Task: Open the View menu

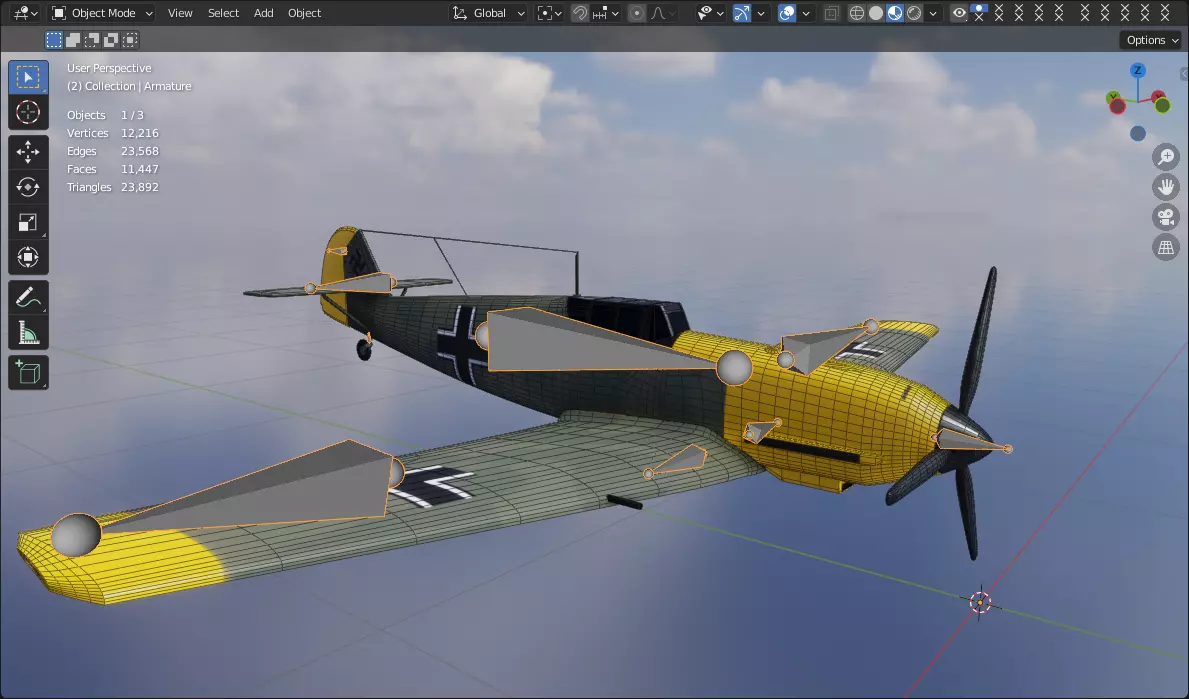Action: pyautogui.click(x=180, y=13)
